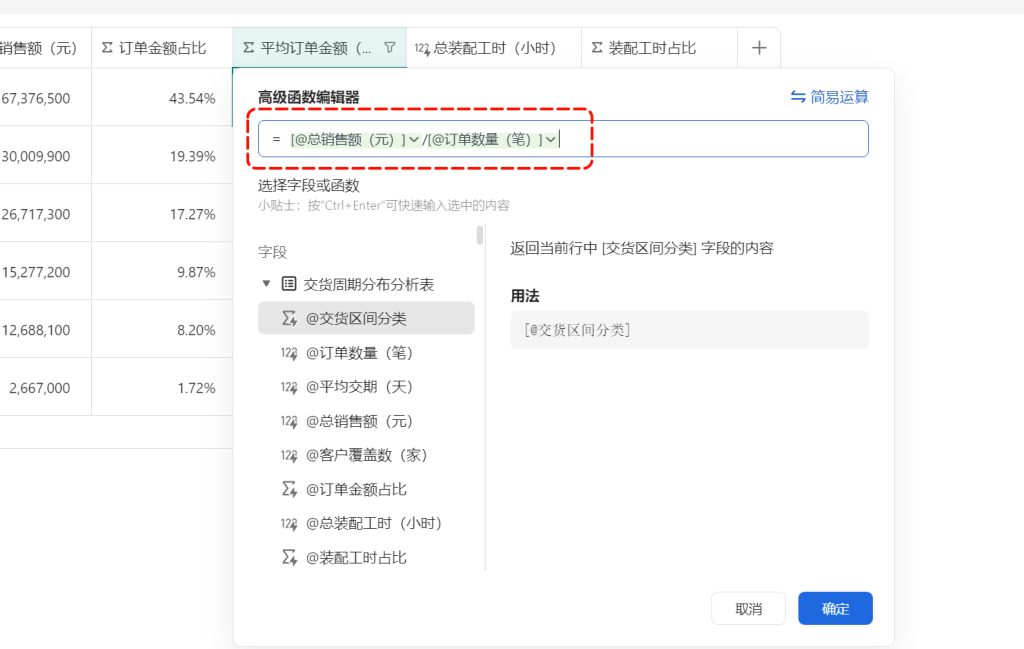Open dropdown arrow of [@订单数量（笔）] token

point(551,139)
